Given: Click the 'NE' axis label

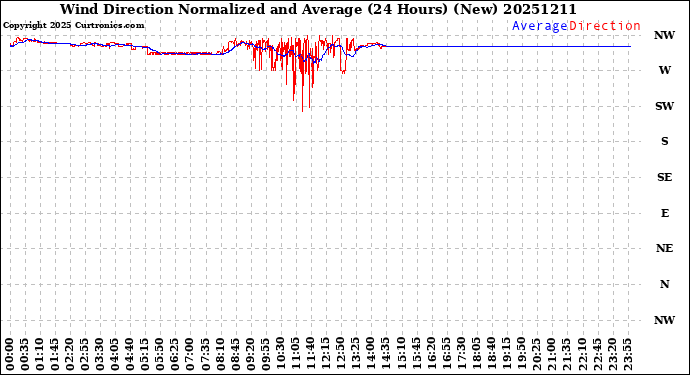Looking at the screenshot, I should [664, 248].
